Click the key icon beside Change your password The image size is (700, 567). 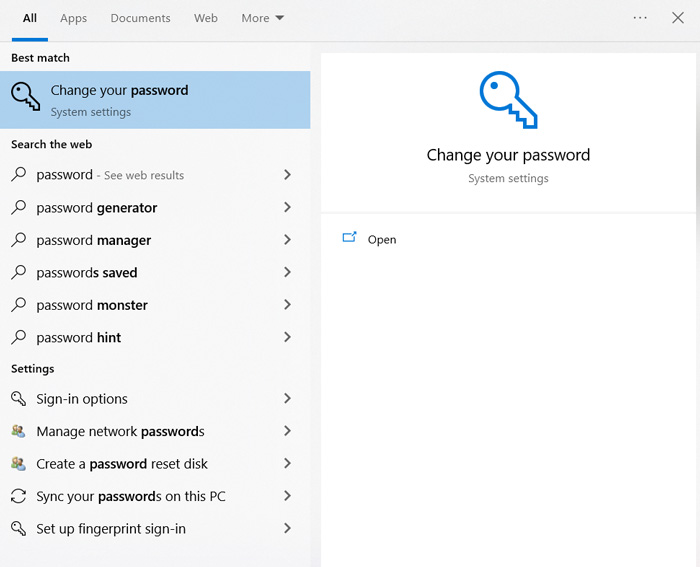click(25, 96)
